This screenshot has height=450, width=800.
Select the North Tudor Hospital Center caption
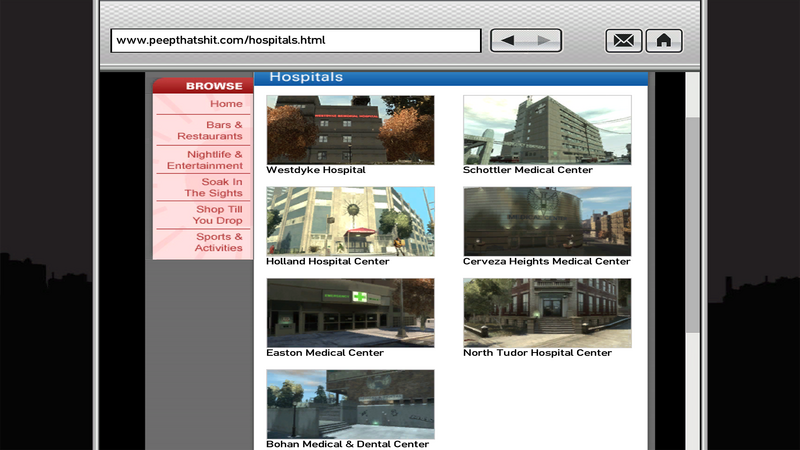click(x=537, y=353)
